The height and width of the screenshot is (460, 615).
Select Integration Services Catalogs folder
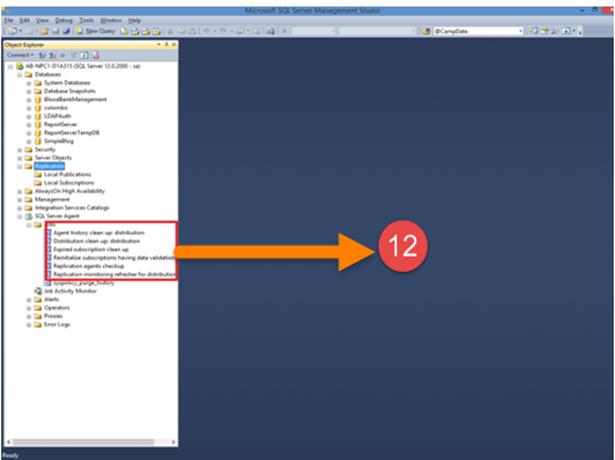(x=72, y=208)
